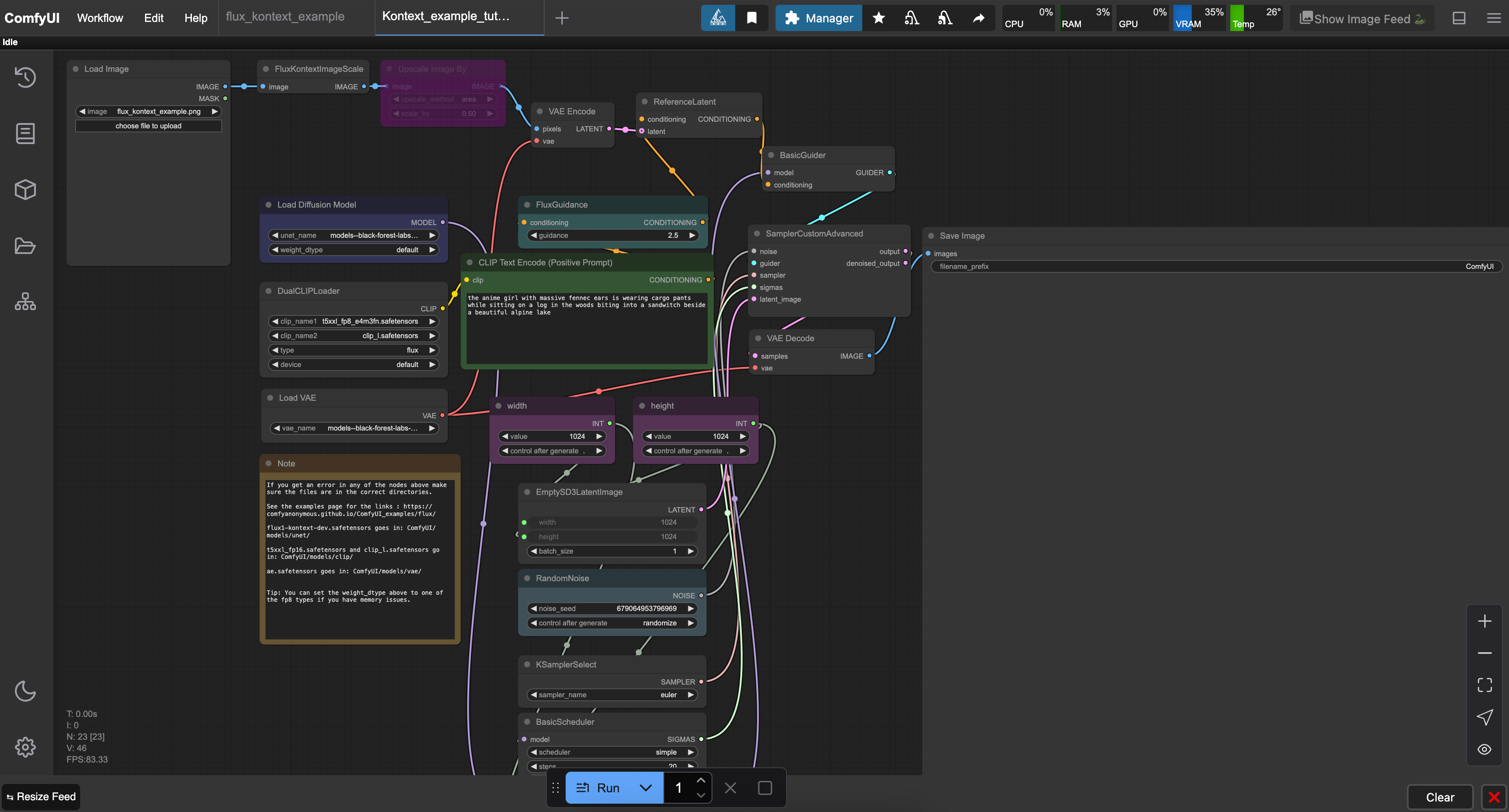Open the queue history sidebar icon
The height and width of the screenshot is (812, 1509).
25,77
